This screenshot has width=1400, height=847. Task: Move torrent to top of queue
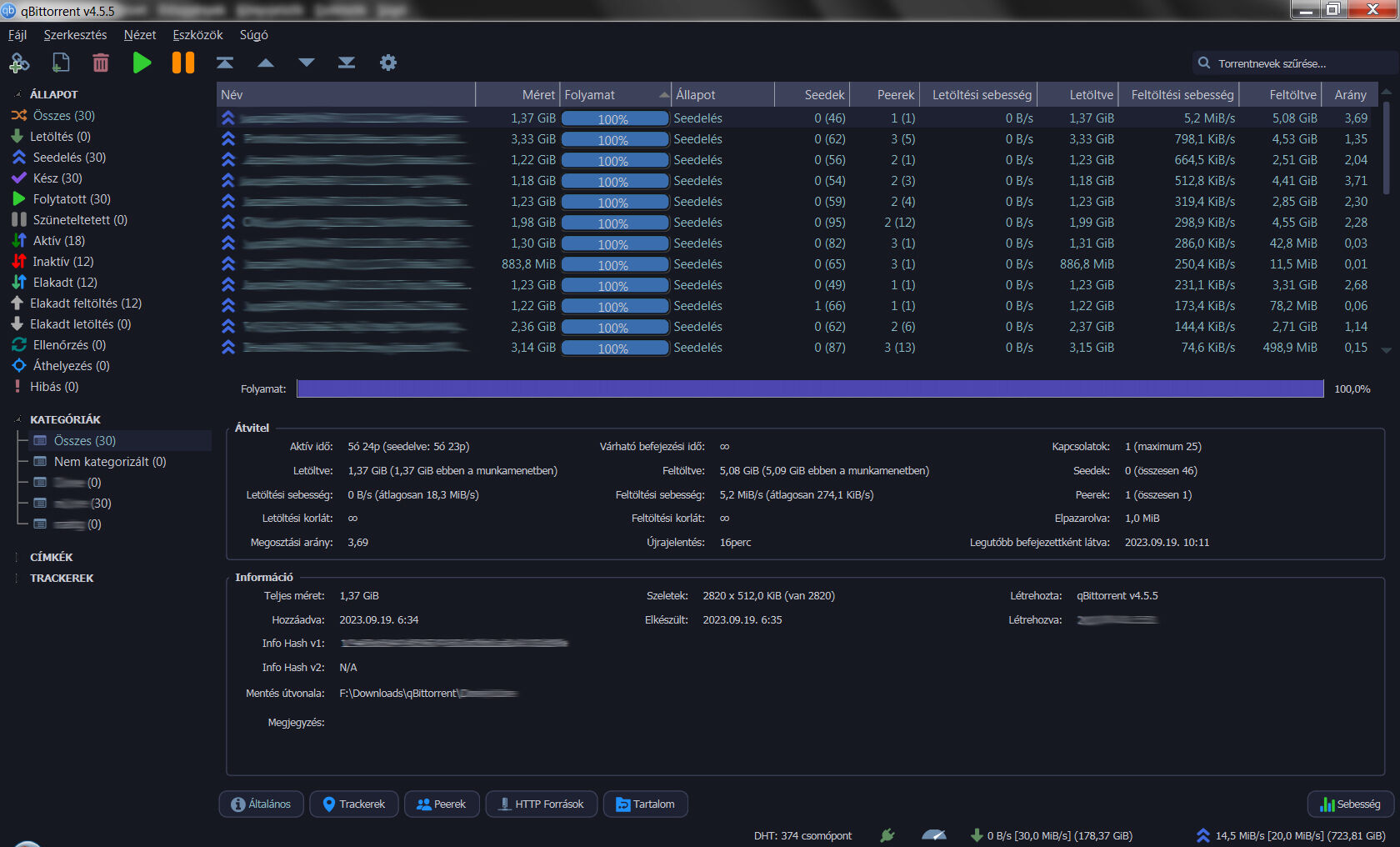(225, 63)
